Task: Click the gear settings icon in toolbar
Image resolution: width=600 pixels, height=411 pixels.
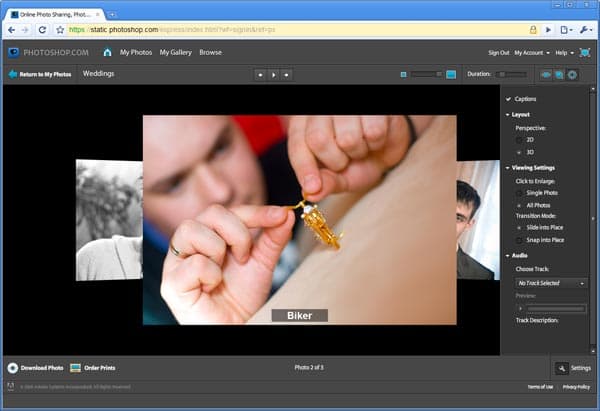Action: pyautogui.click(x=572, y=75)
